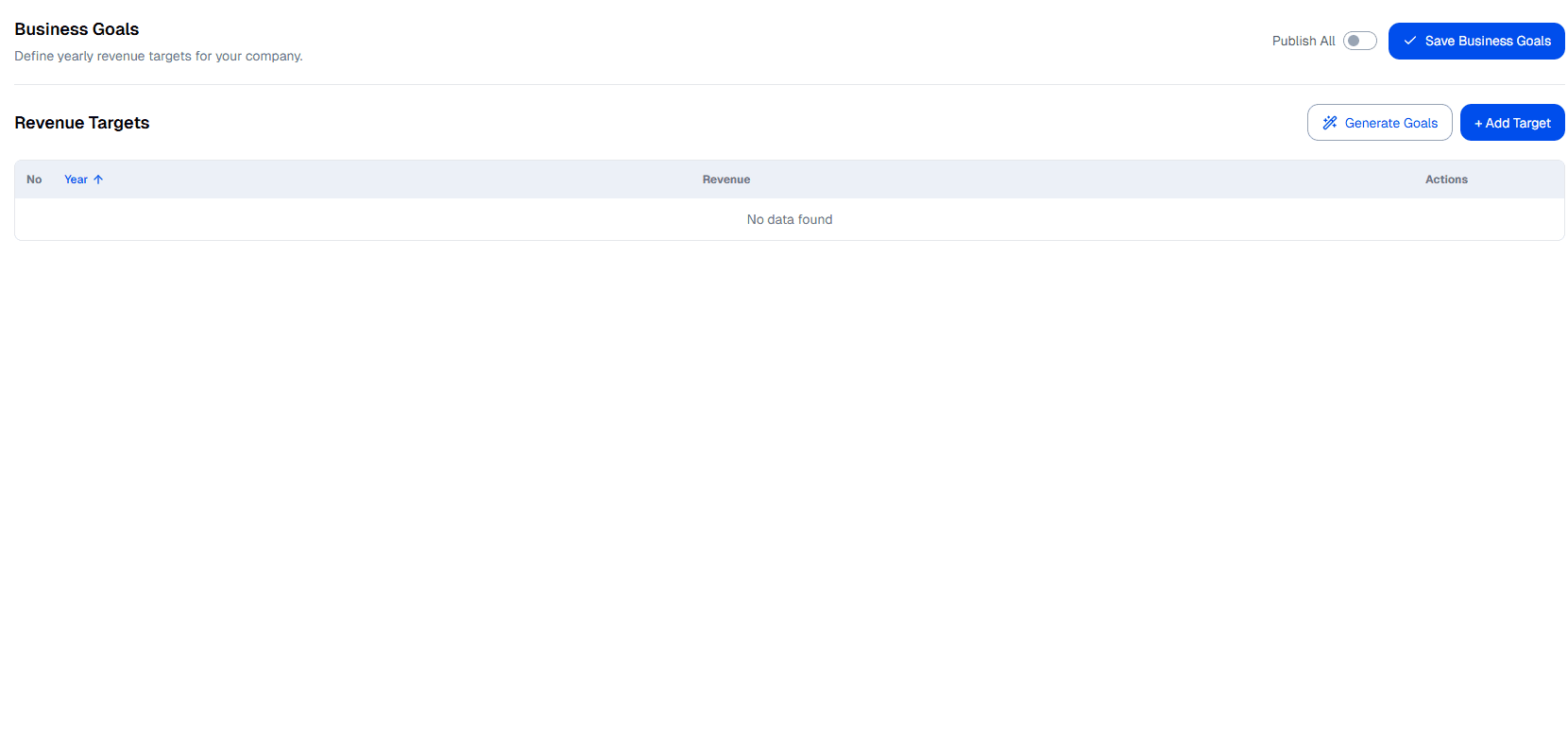Click the Save Business Goals button
Viewport: 1568px width, 736px height.
1476,41
